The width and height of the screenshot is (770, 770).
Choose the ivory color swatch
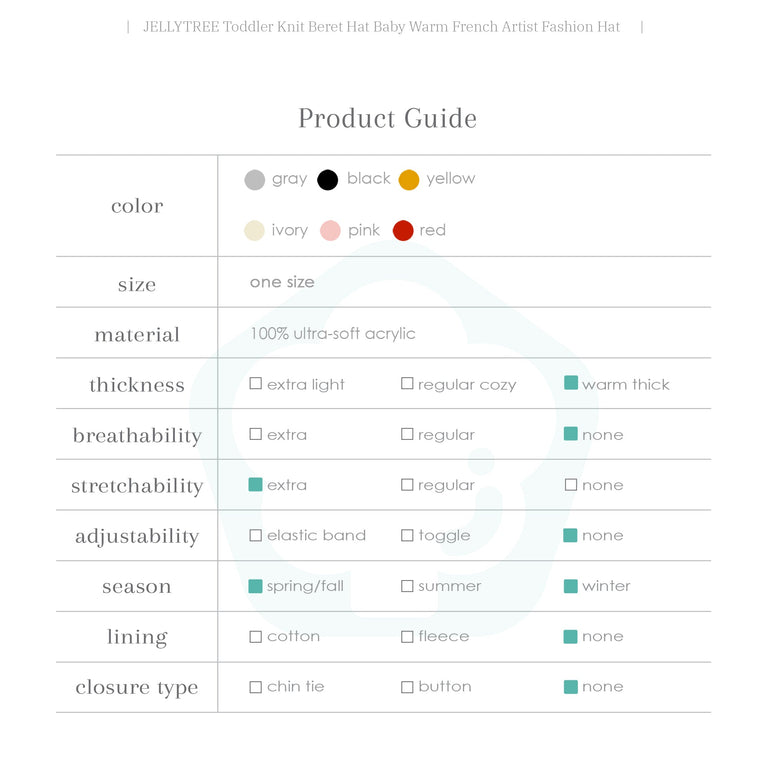point(255,231)
